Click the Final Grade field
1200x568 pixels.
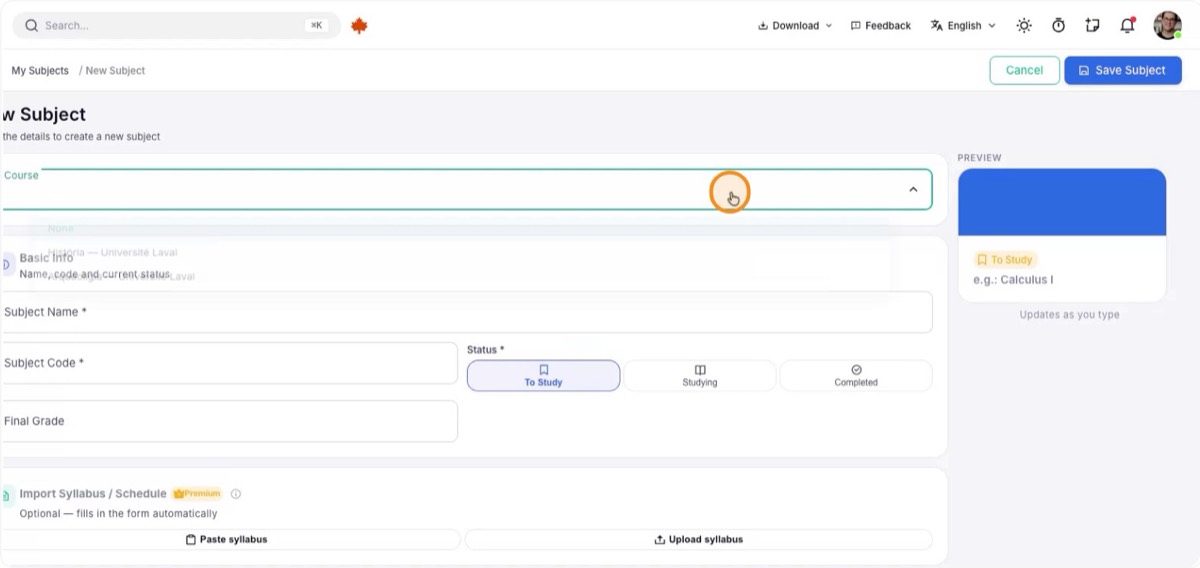[228, 421]
